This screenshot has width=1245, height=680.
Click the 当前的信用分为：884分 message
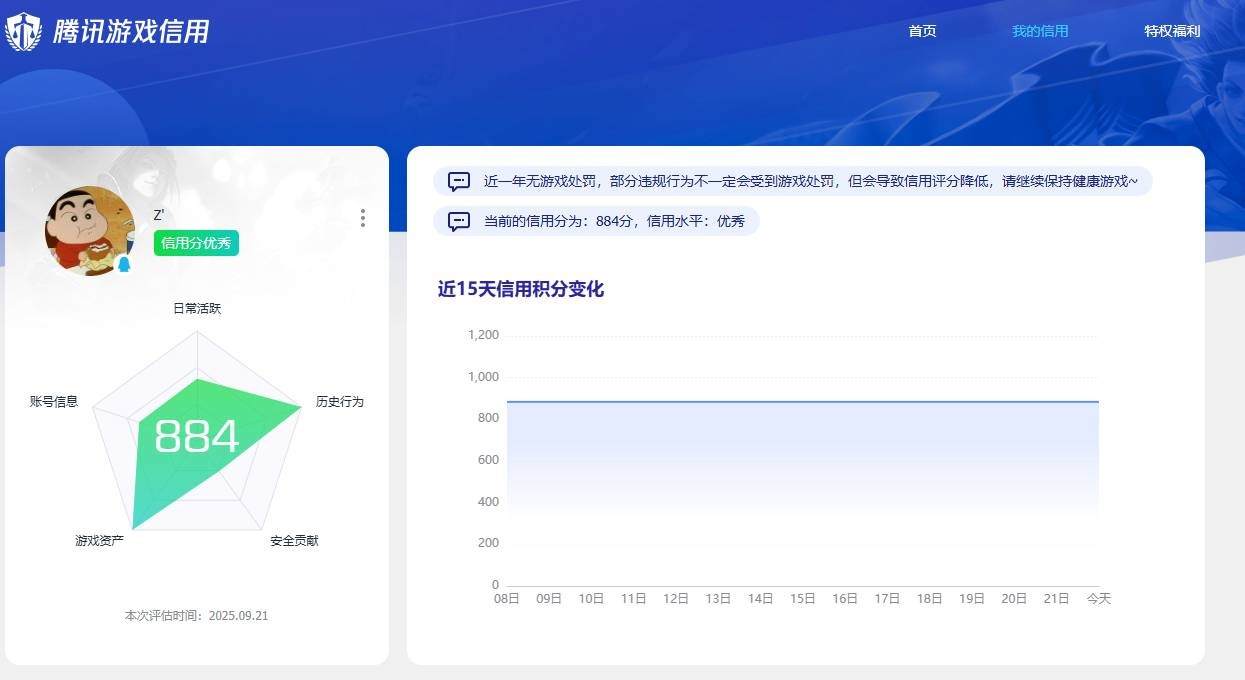(614, 222)
